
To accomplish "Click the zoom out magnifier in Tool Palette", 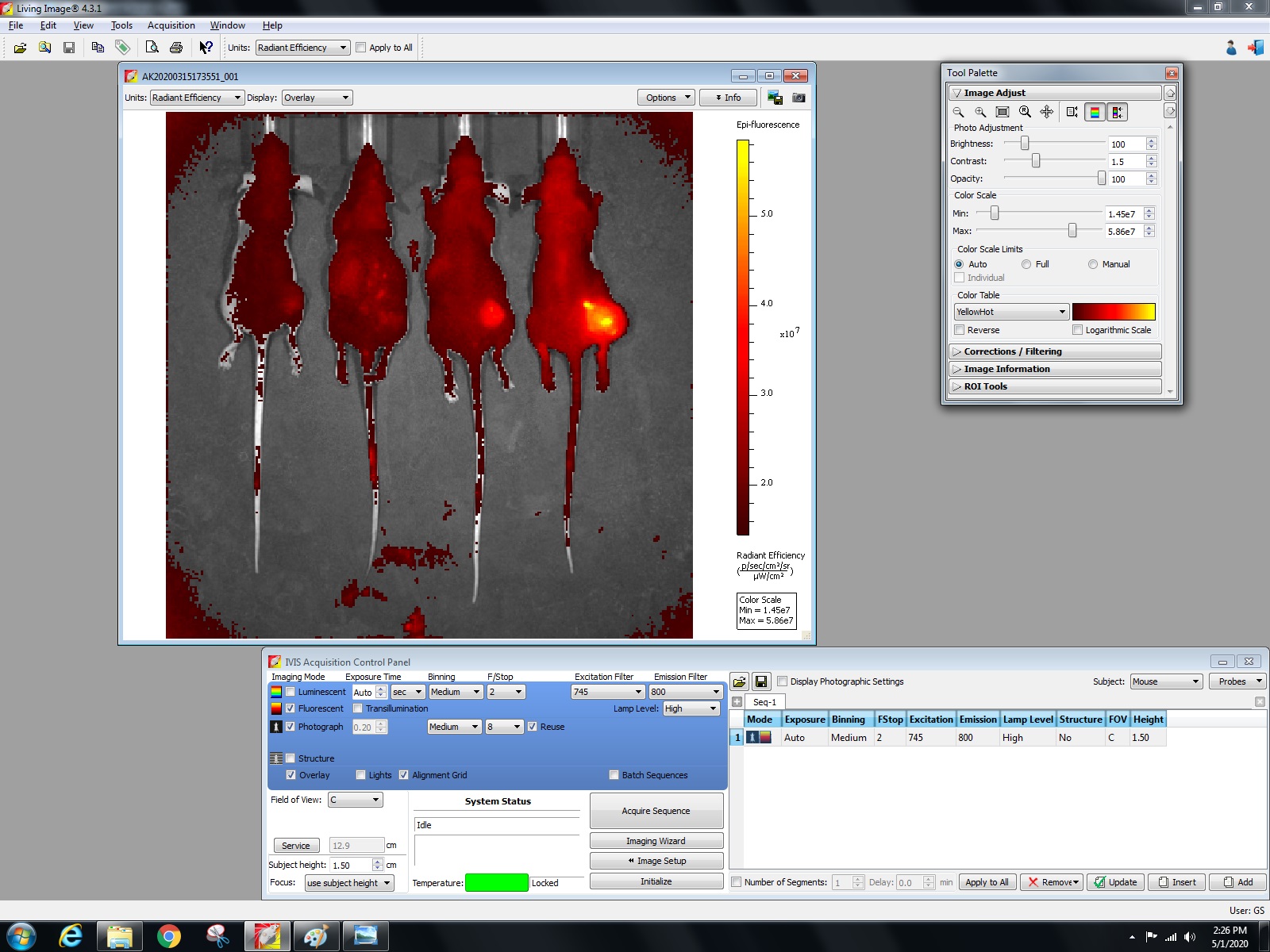I will pos(958,113).
